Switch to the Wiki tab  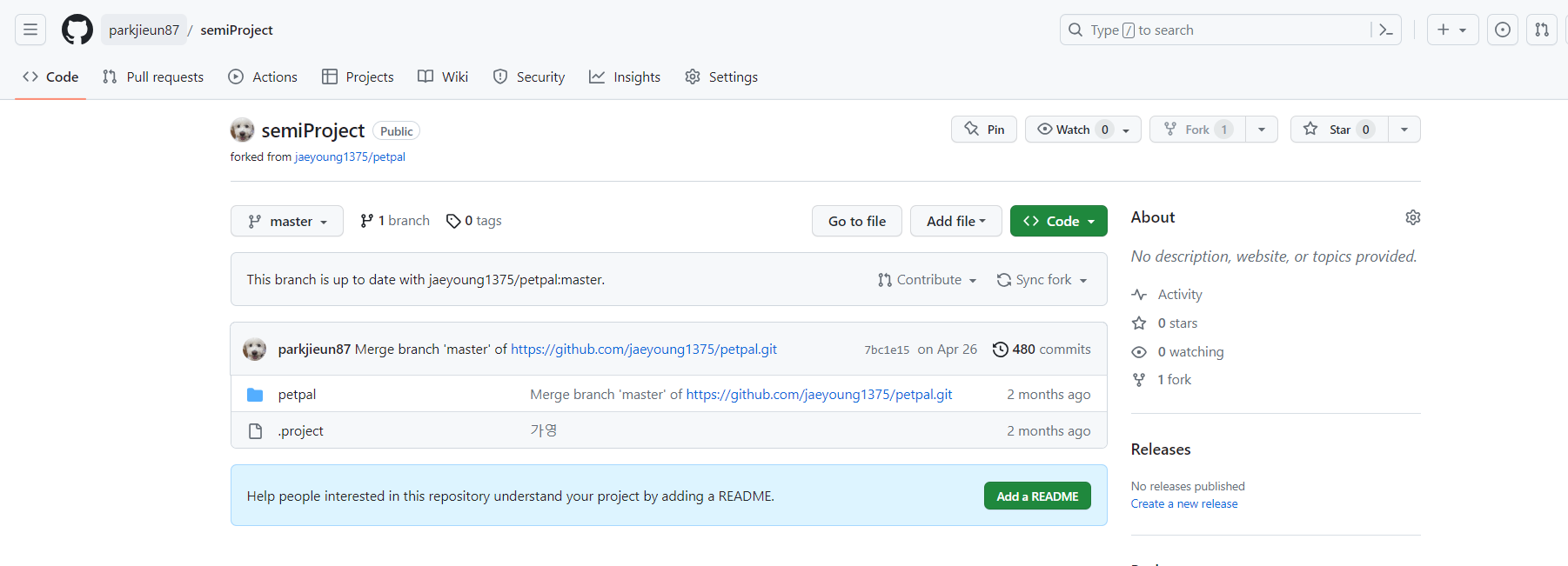pos(443,77)
